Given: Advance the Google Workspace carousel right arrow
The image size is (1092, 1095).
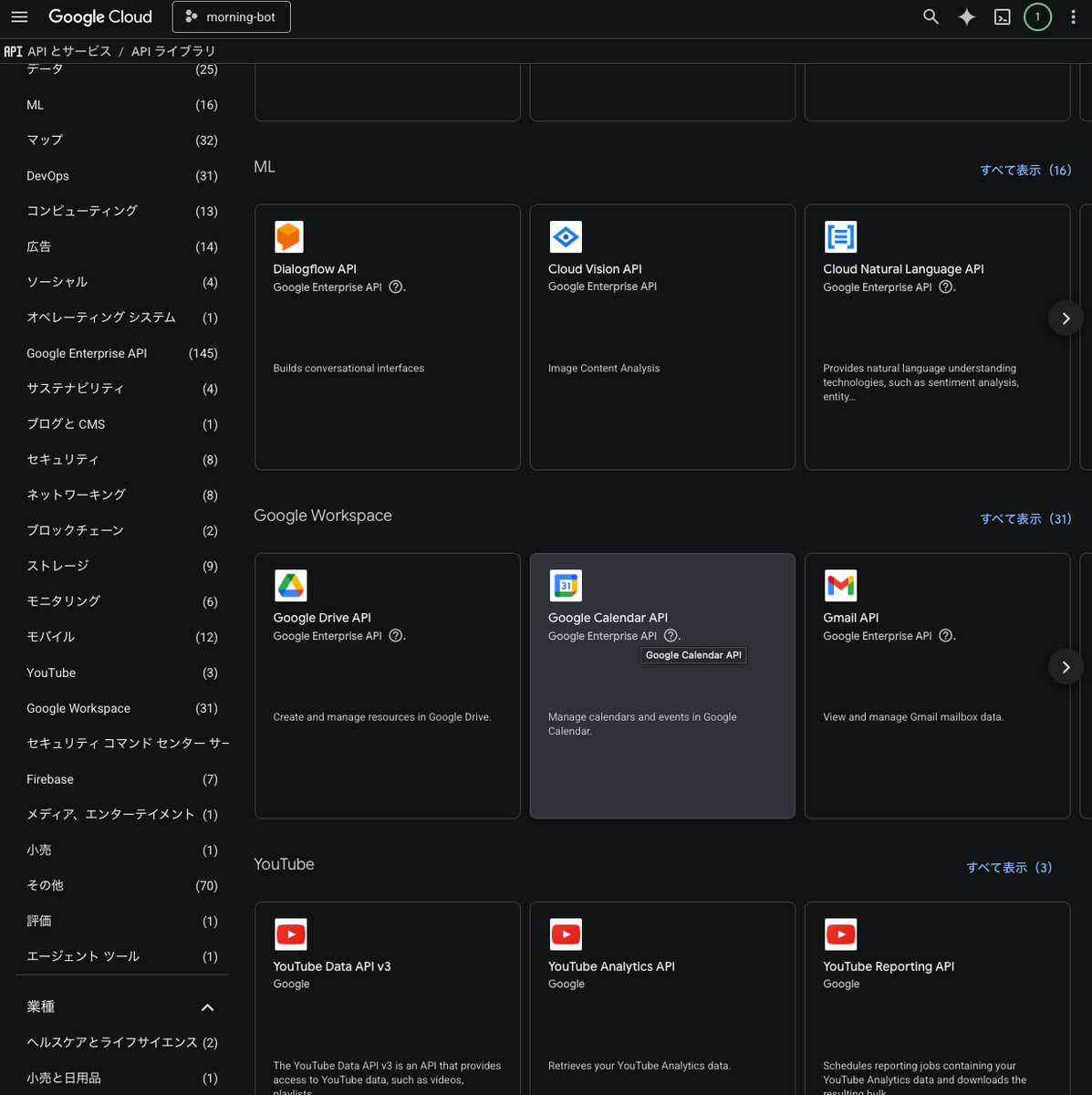Looking at the screenshot, I should pyautogui.click(x=1066, y=666).
